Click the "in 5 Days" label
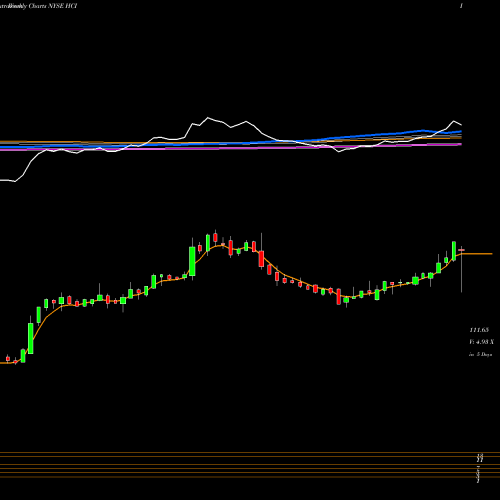This screenshot has width=500, height=500. point(480,354)
